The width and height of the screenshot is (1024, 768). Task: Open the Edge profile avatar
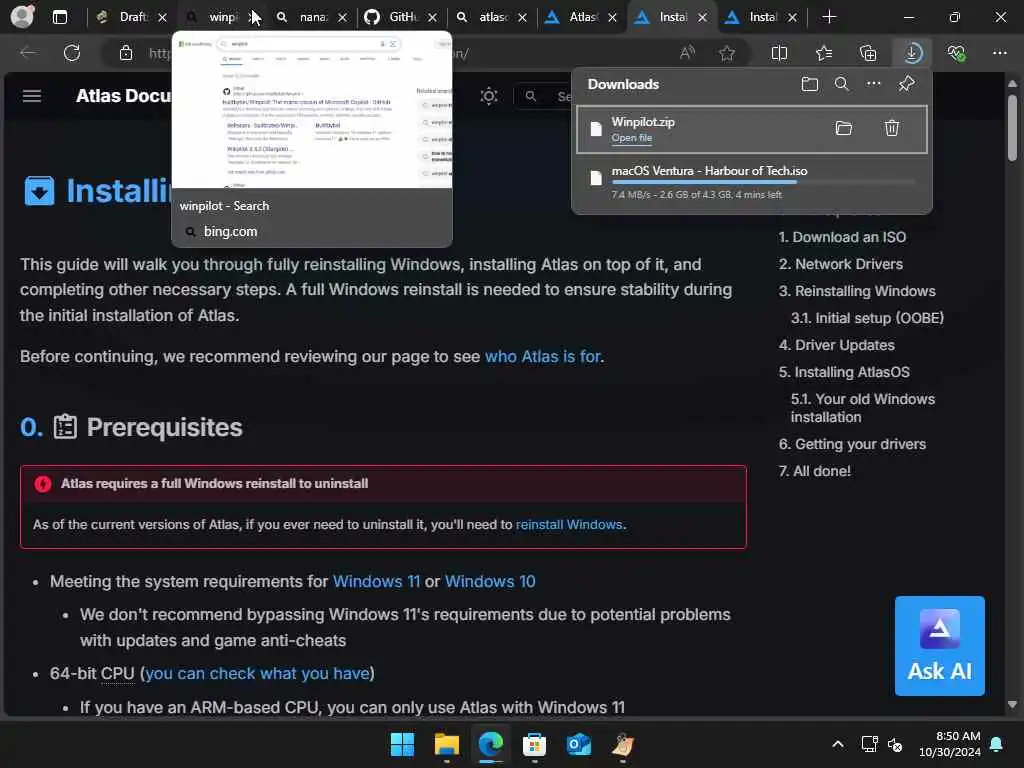(22, 16)
